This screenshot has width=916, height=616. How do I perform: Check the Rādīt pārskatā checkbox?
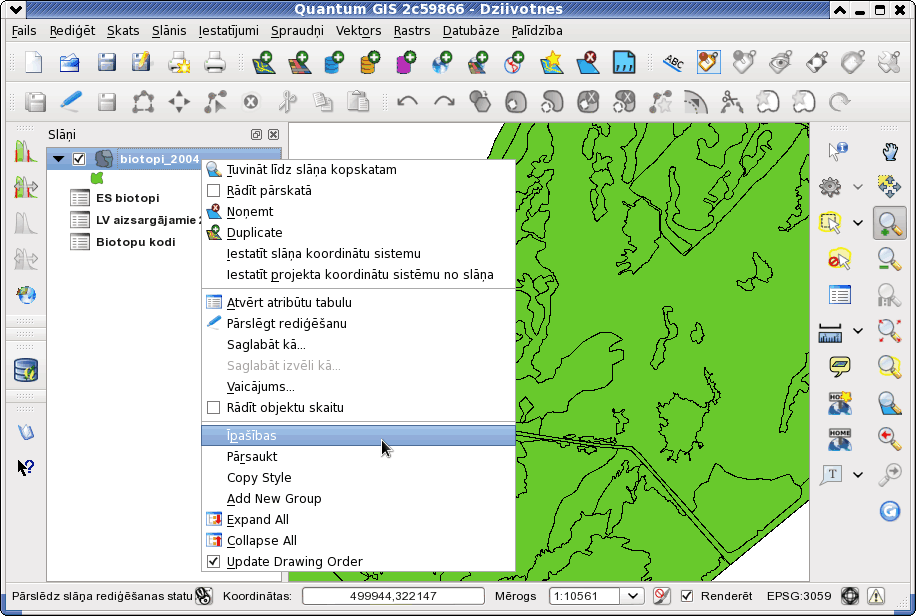(x=214, y=191)
